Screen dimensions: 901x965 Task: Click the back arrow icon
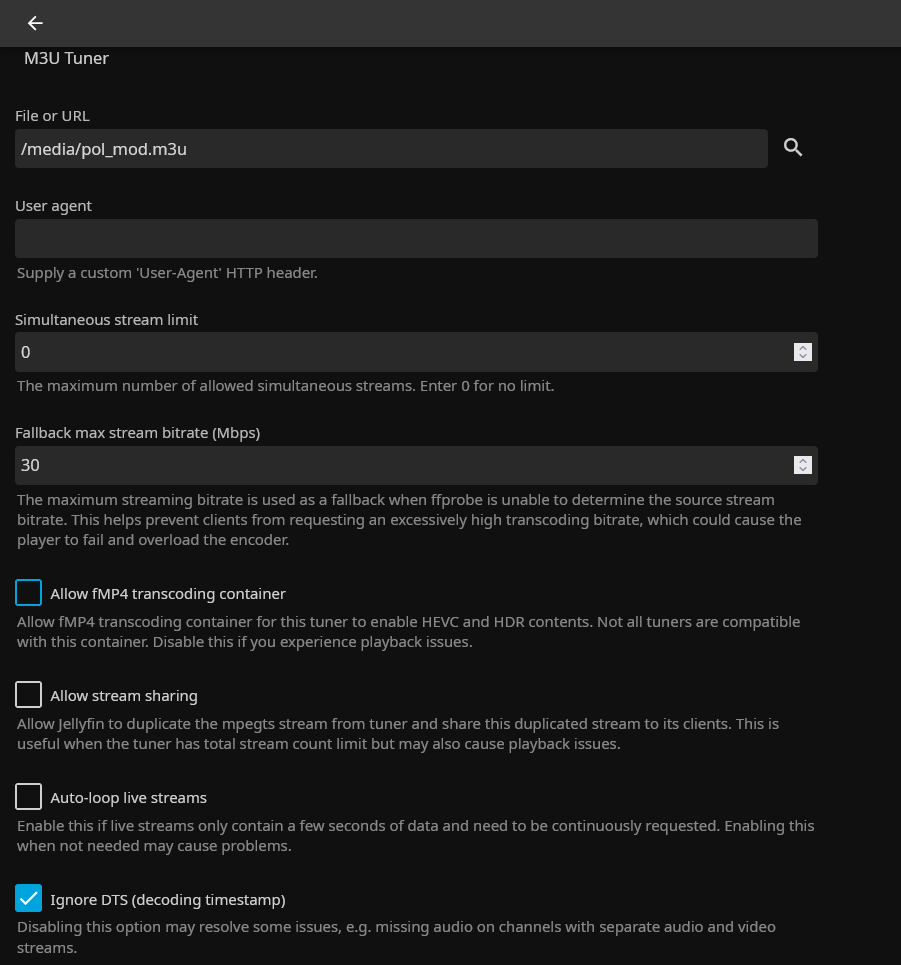(x=35, y=23)
